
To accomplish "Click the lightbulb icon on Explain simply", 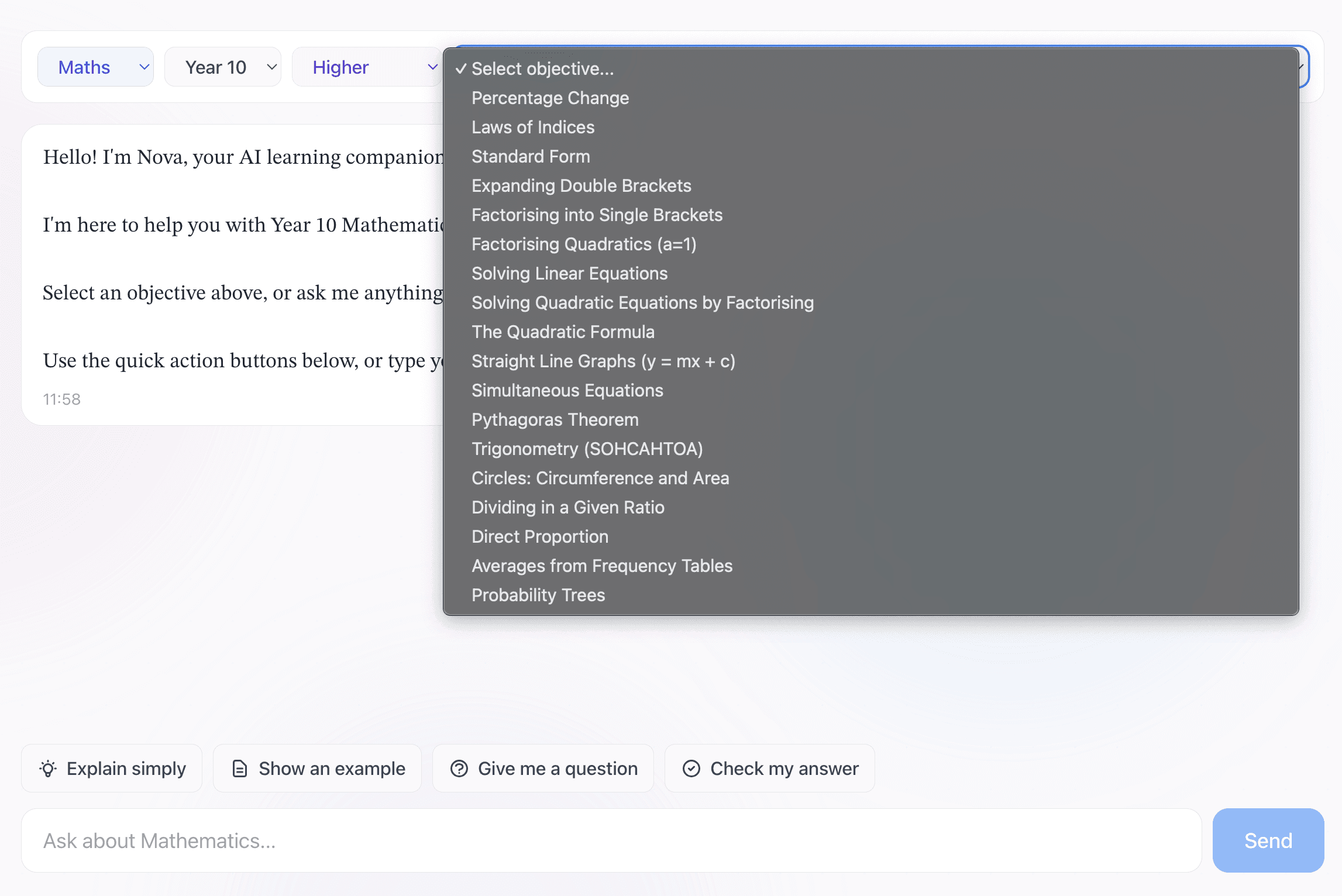I will tap(48, 769).
